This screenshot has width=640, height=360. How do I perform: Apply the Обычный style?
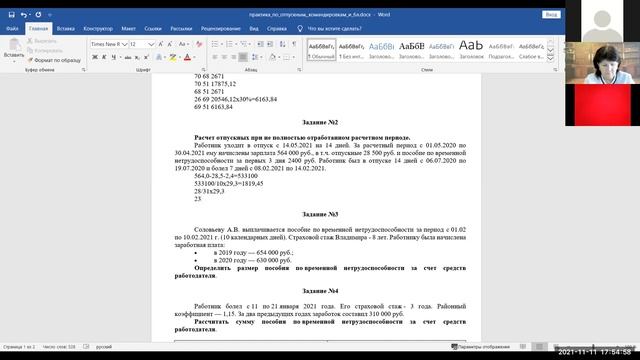click(x=322, y=50)
